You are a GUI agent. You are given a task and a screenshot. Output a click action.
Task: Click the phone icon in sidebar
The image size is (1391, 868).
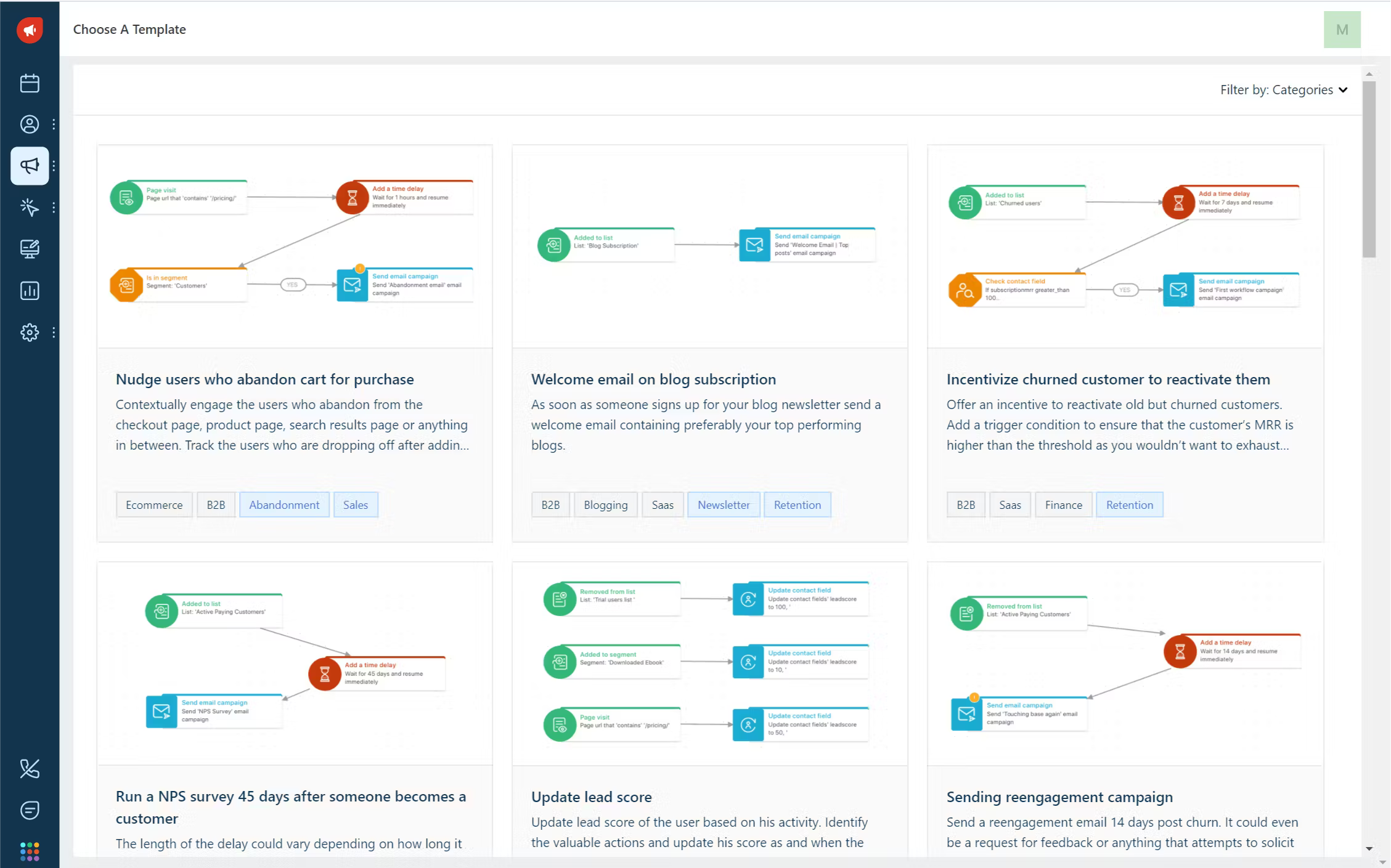click(30, 768)
